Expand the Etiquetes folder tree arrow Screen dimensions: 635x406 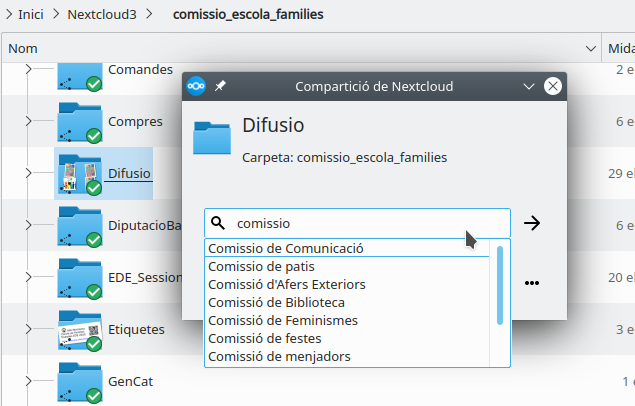pyautogui.click(x=29, y=329)
